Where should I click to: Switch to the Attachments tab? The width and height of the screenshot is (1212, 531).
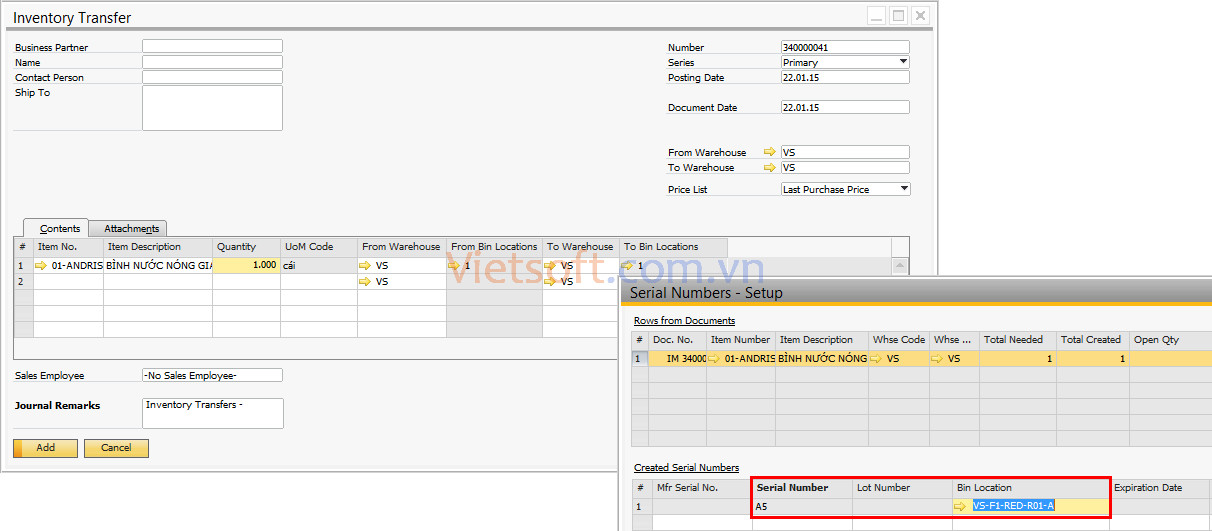tap(131, 229)
